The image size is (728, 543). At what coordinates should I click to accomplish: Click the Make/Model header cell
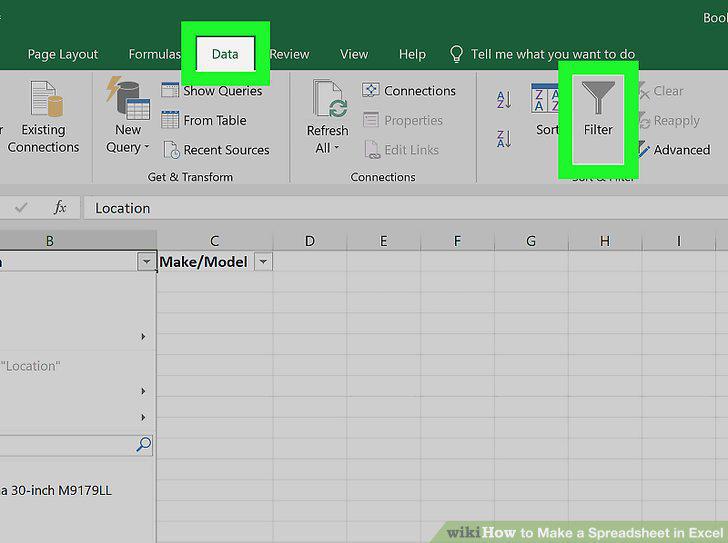tap(215, 262)
